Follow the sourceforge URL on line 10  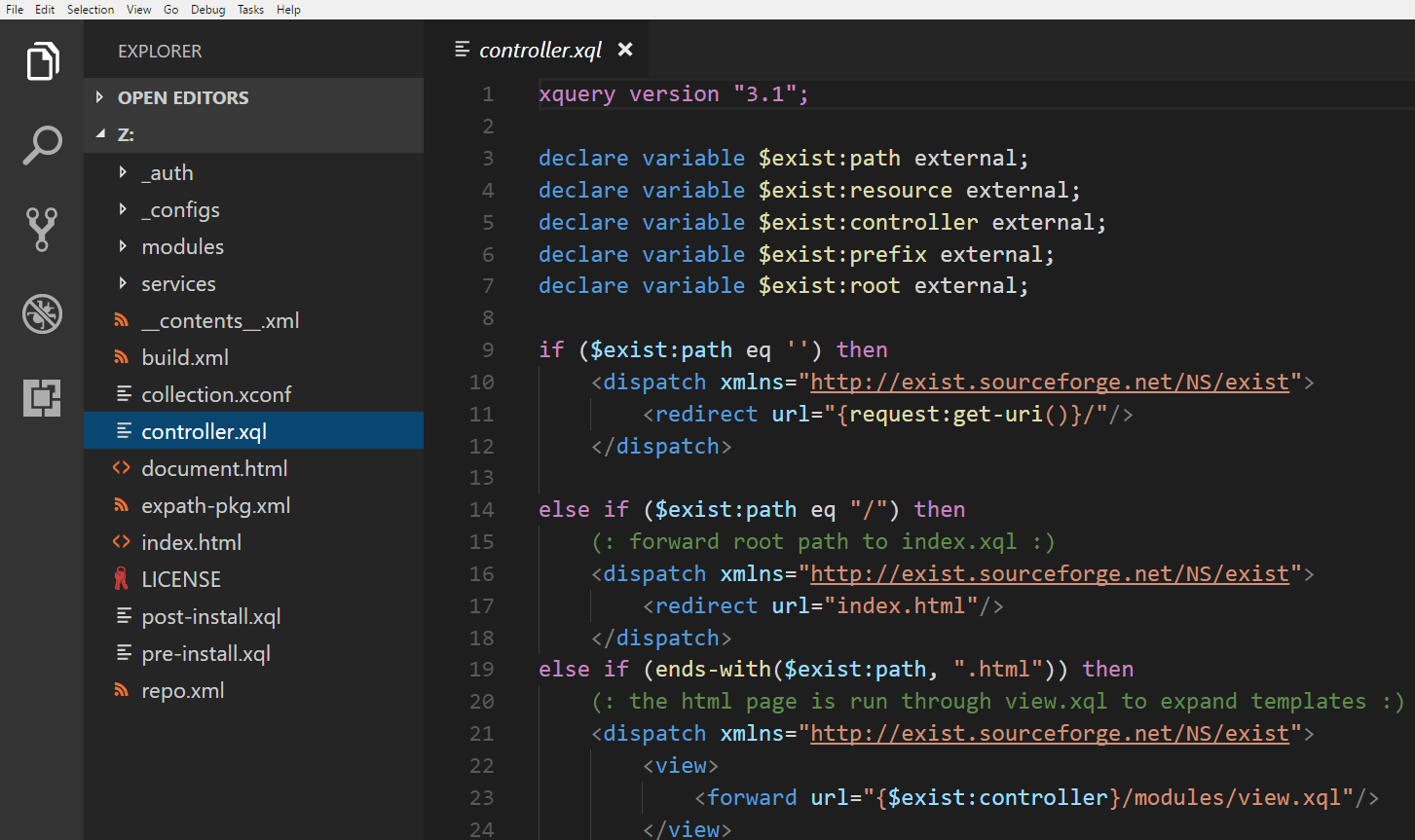1050,382
